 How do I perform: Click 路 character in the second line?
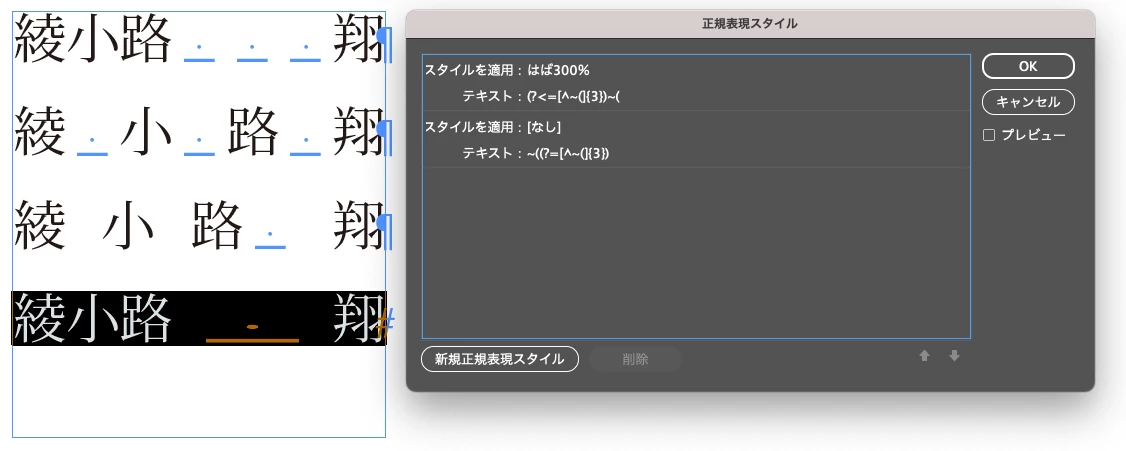point(253,131)
